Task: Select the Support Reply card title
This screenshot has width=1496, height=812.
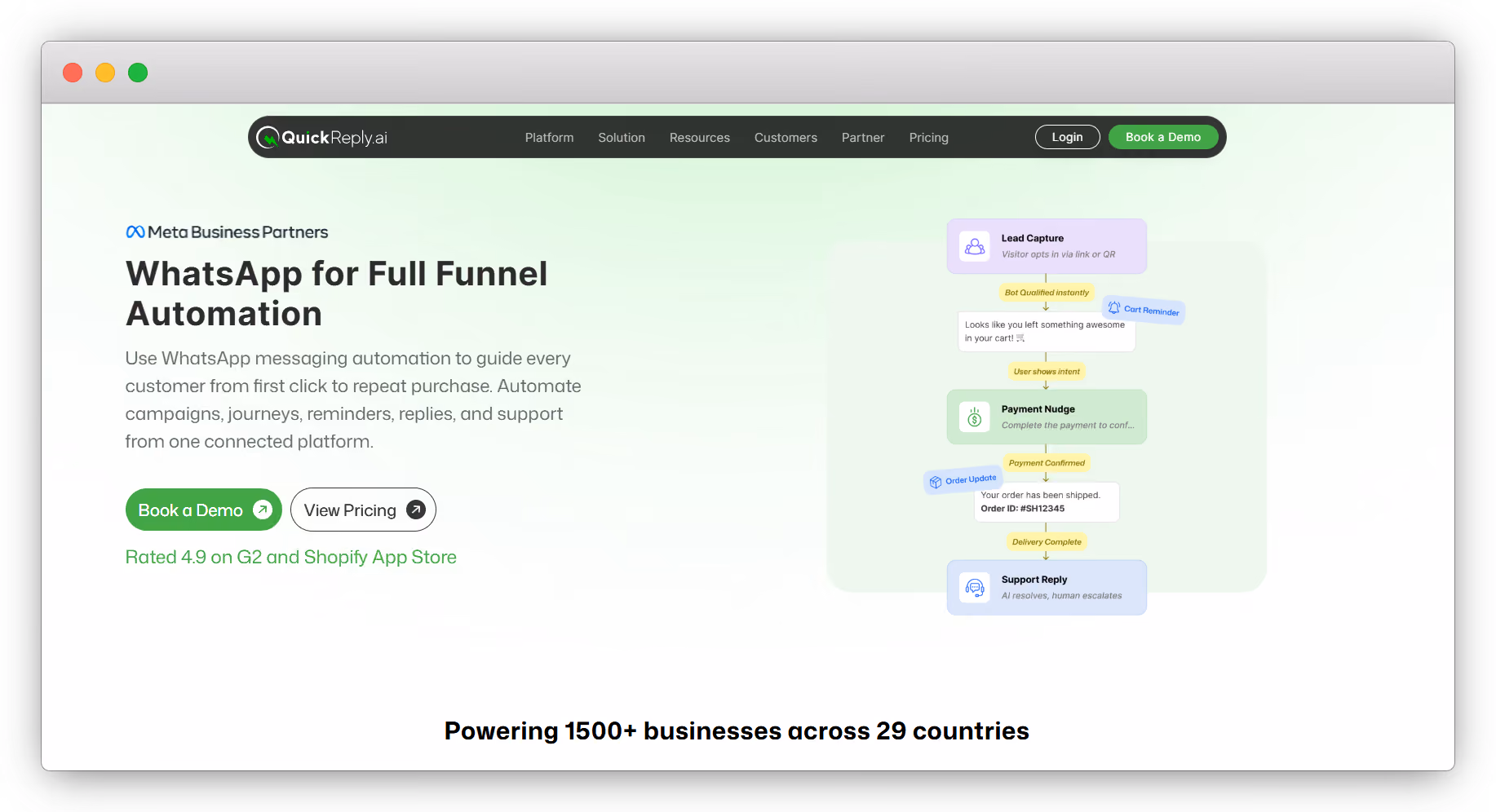Action: point(1034,580)
